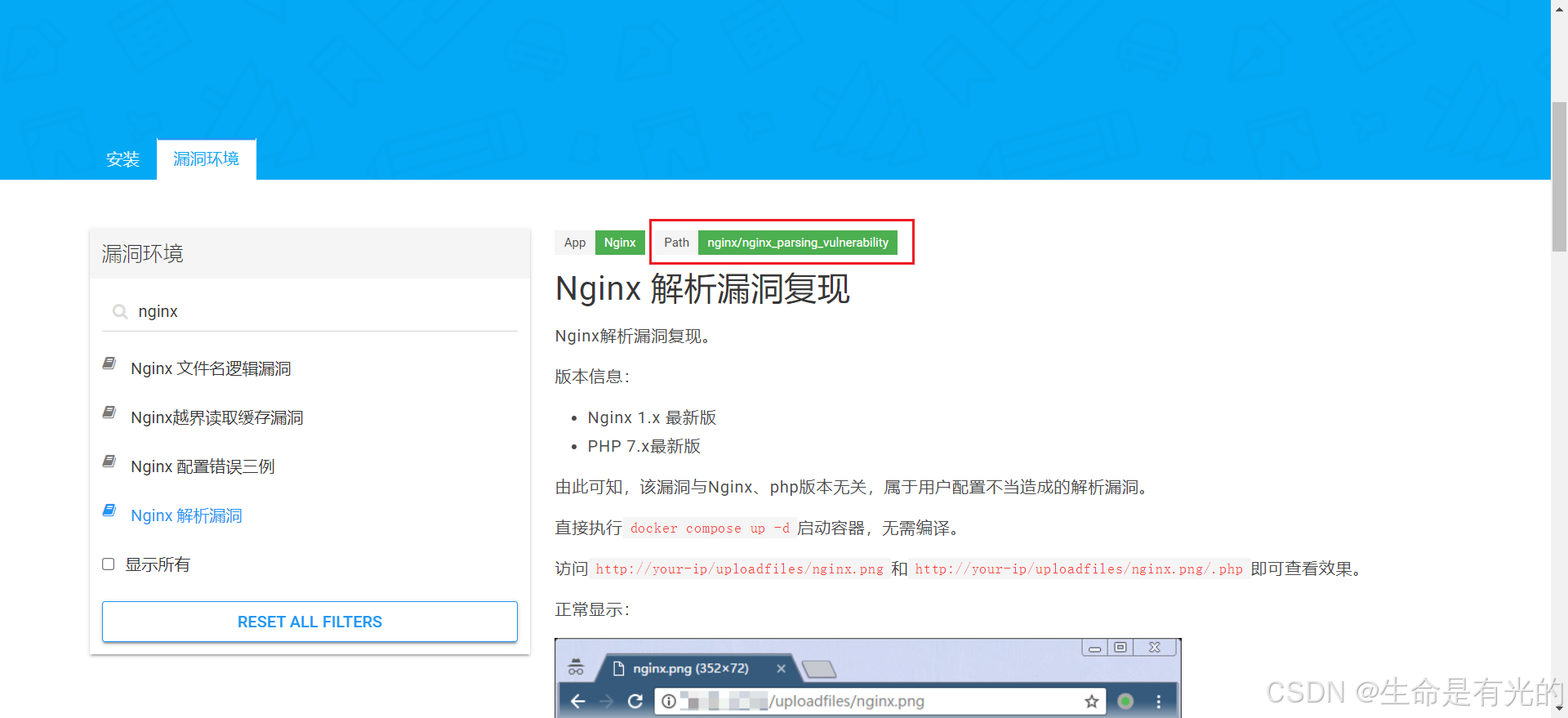
Task: Click the 漏洞环境 panel header
Action: [x=310, y=254]
